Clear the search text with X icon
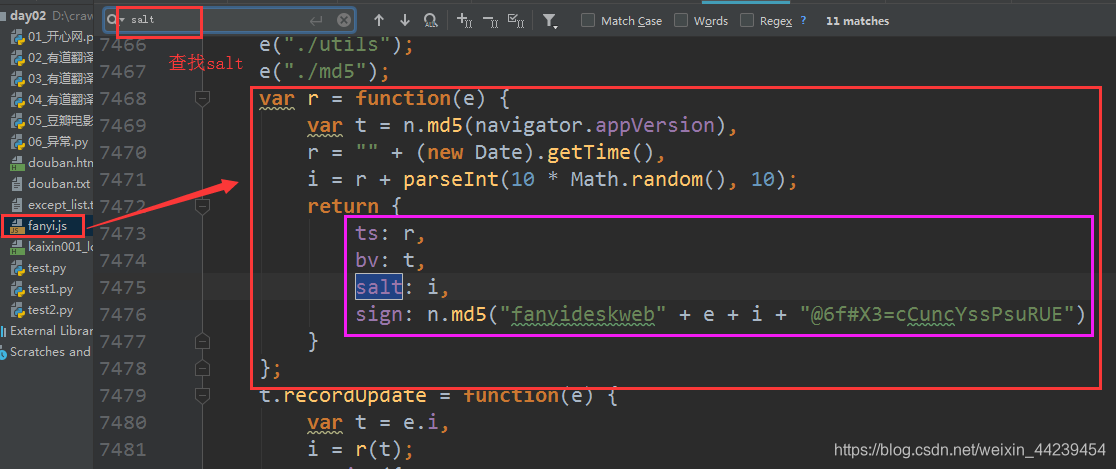 [344, 20]
